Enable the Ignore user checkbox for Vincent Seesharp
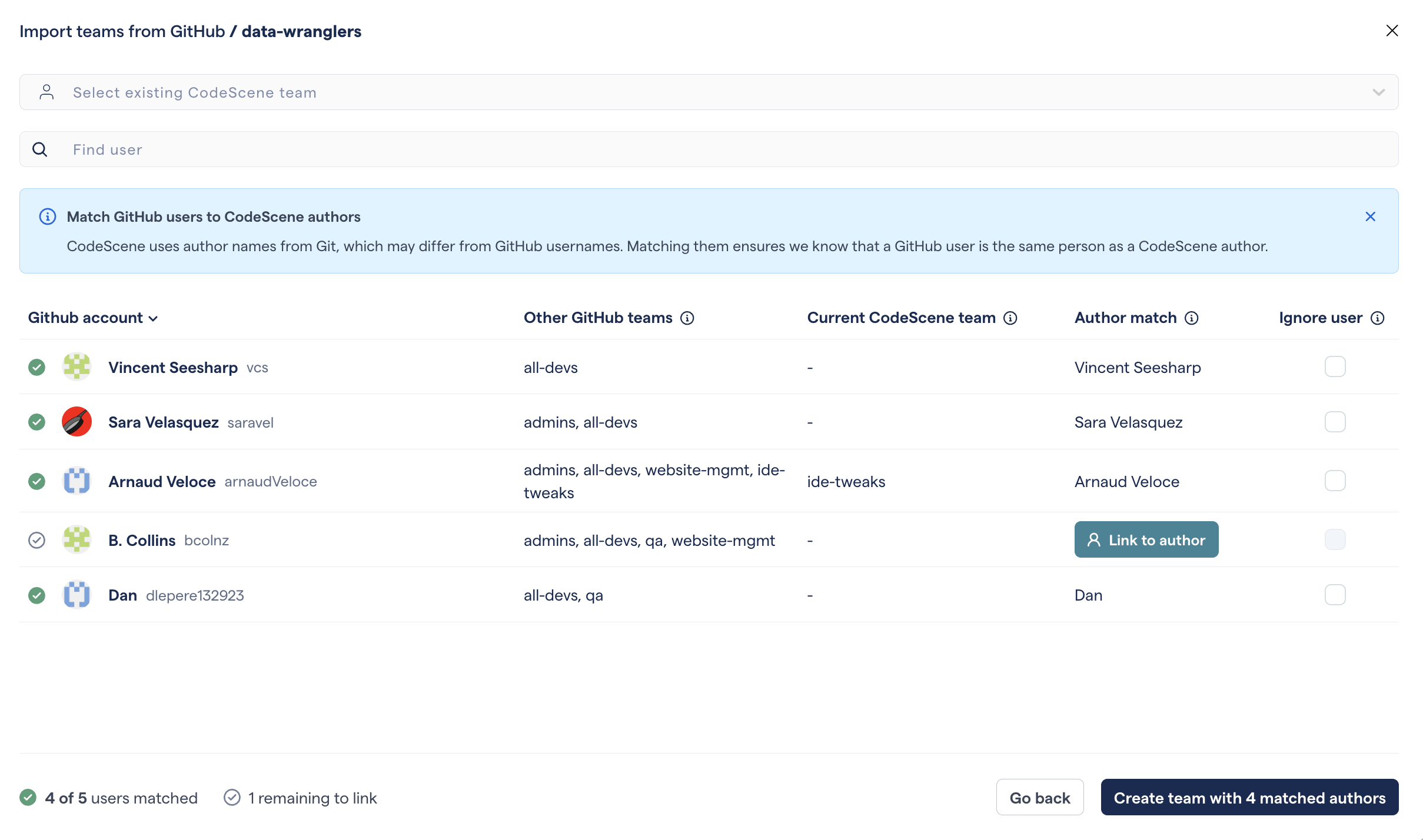Screen dimensions: 1423x840 pos(1335,366)
